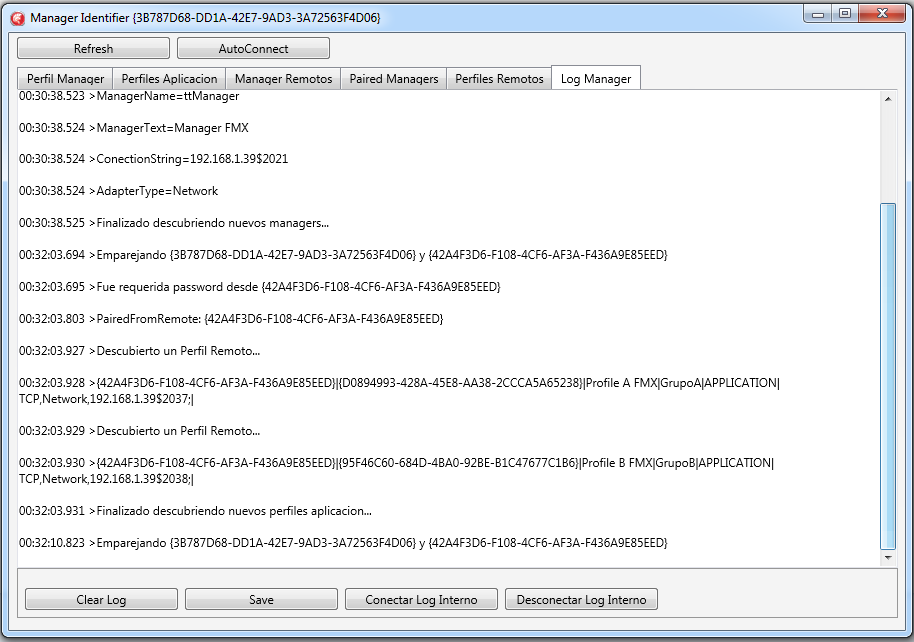This screenshot has width=914, height=642.
Task: Click Conectar Log Interno button
Action: click(x=421, y=600)
